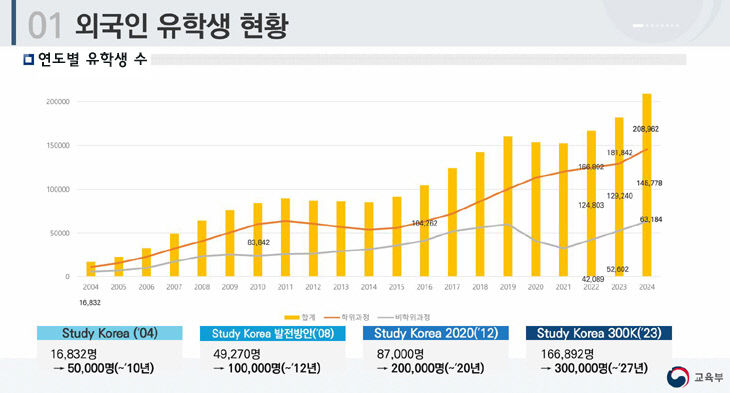Click the data label 42,089

point(593,279)
